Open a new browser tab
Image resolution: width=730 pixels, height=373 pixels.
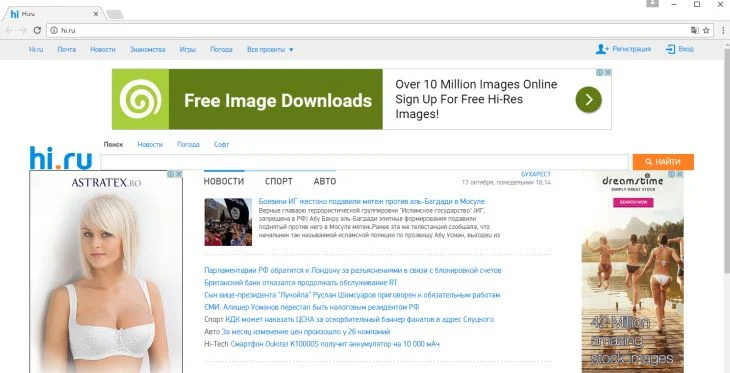click(115, 14)
